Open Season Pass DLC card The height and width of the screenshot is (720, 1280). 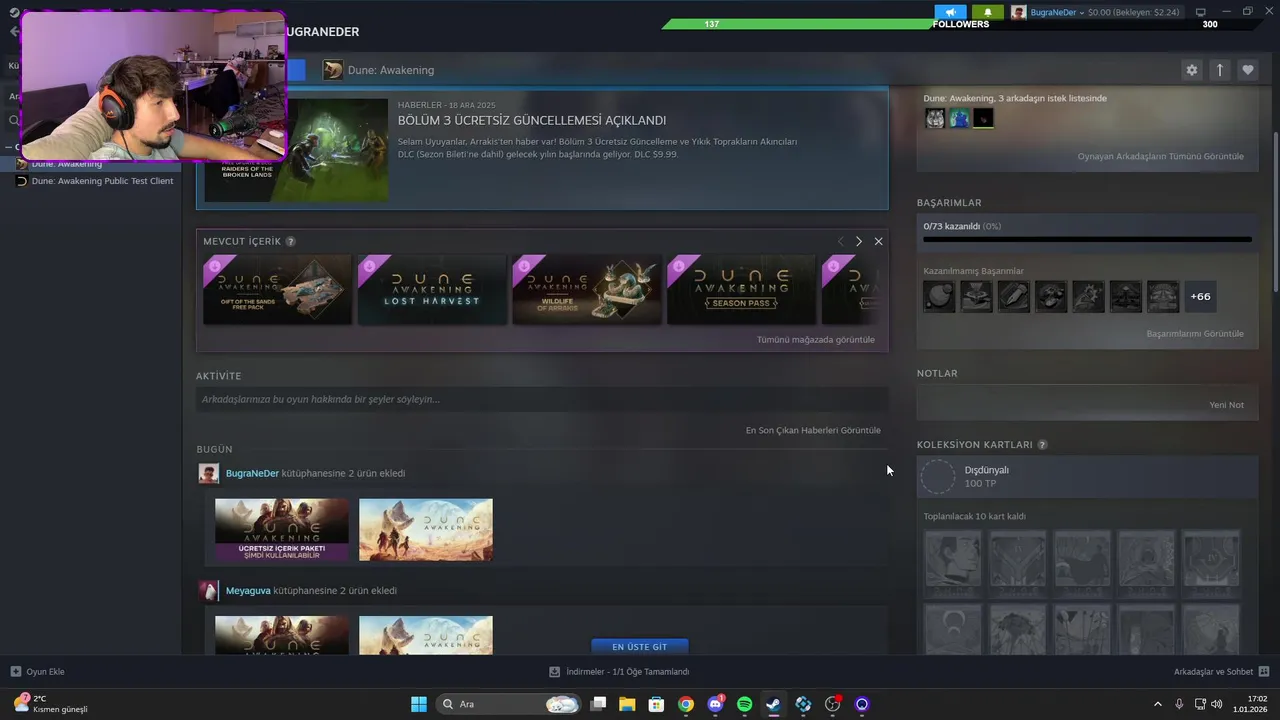(x=741, y=290)
